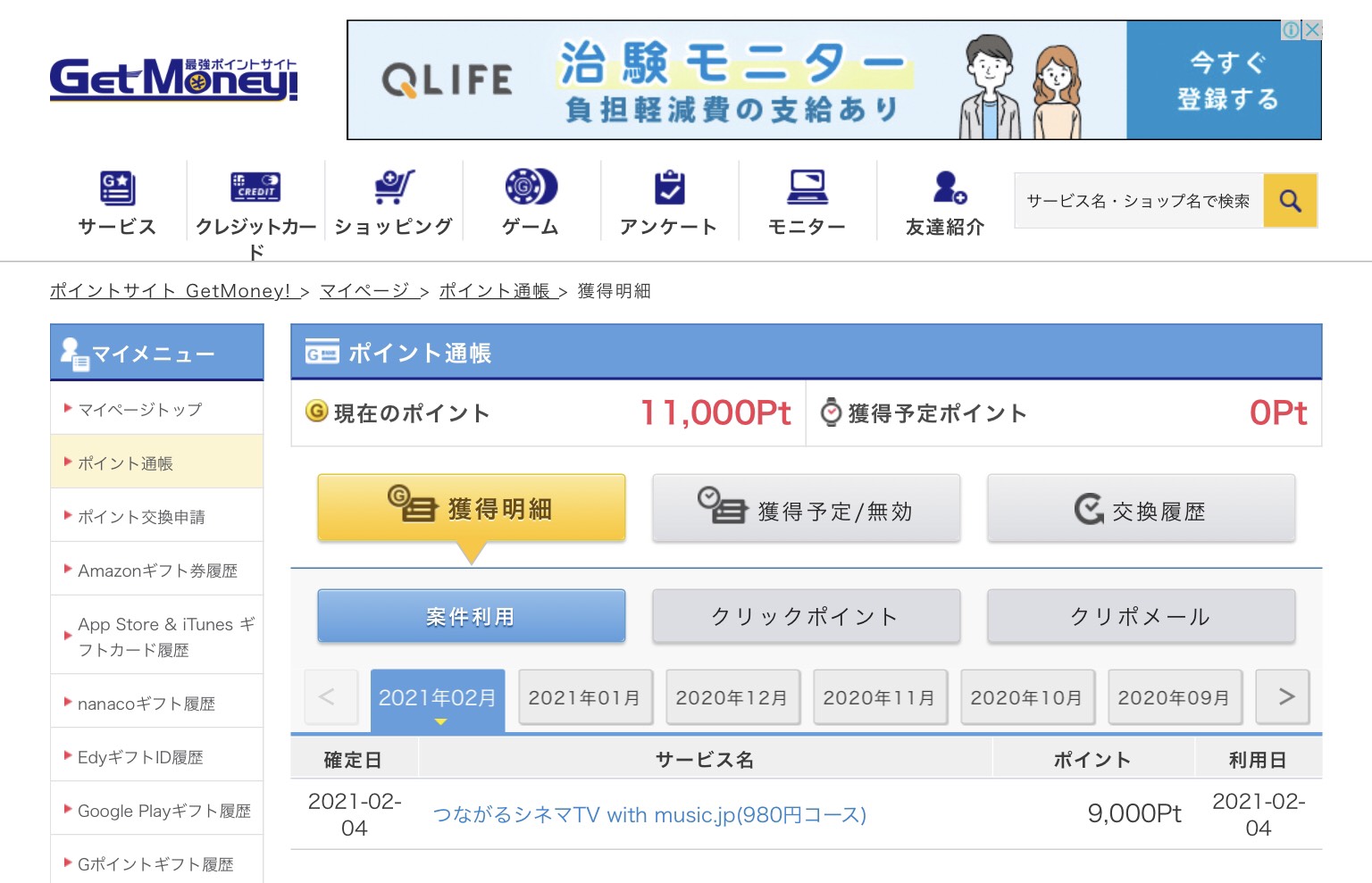Open Google Playギフト履歴 in sidebar
This screenshot has width=1372, height=883.
click(157, 810)
